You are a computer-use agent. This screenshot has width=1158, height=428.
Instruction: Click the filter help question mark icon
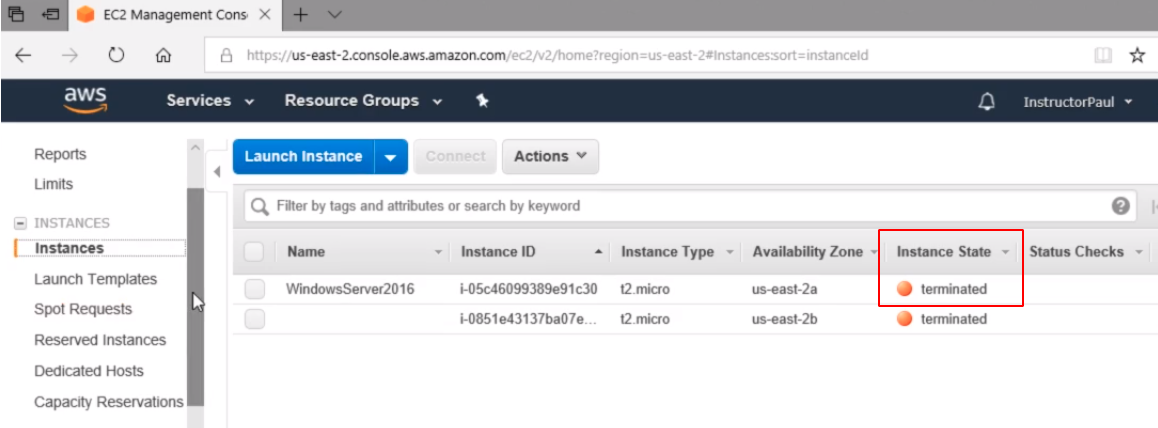[1121, 206]
